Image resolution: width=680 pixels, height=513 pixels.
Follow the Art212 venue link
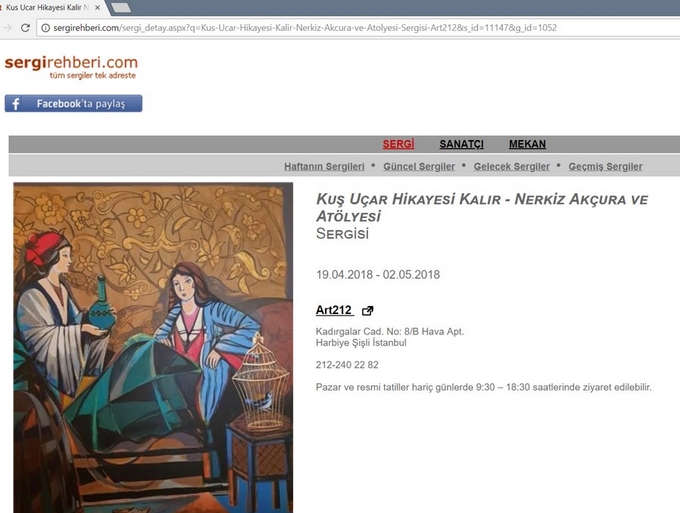(334, 310)
